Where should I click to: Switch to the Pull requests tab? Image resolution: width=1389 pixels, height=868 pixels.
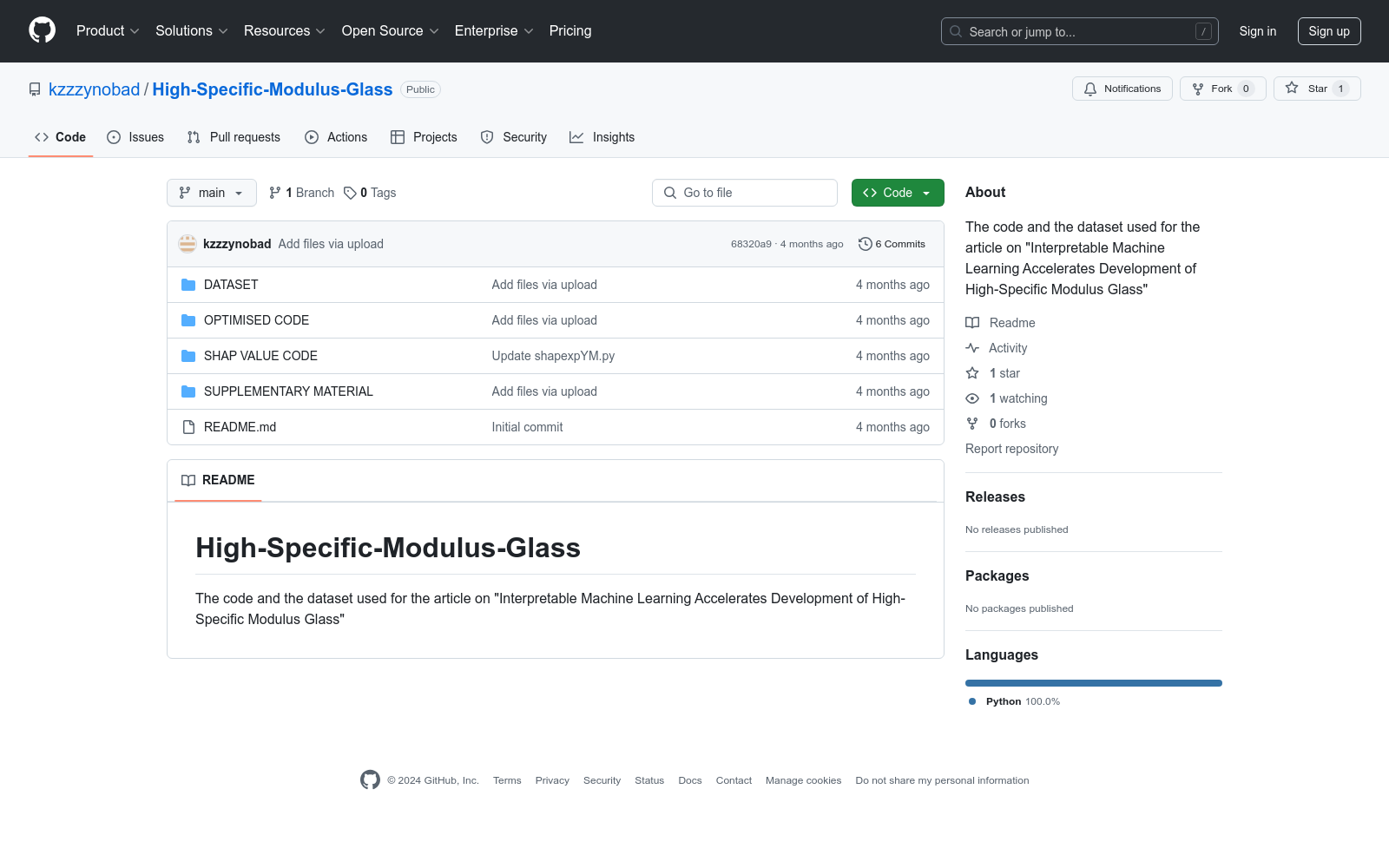pos(234,137)
